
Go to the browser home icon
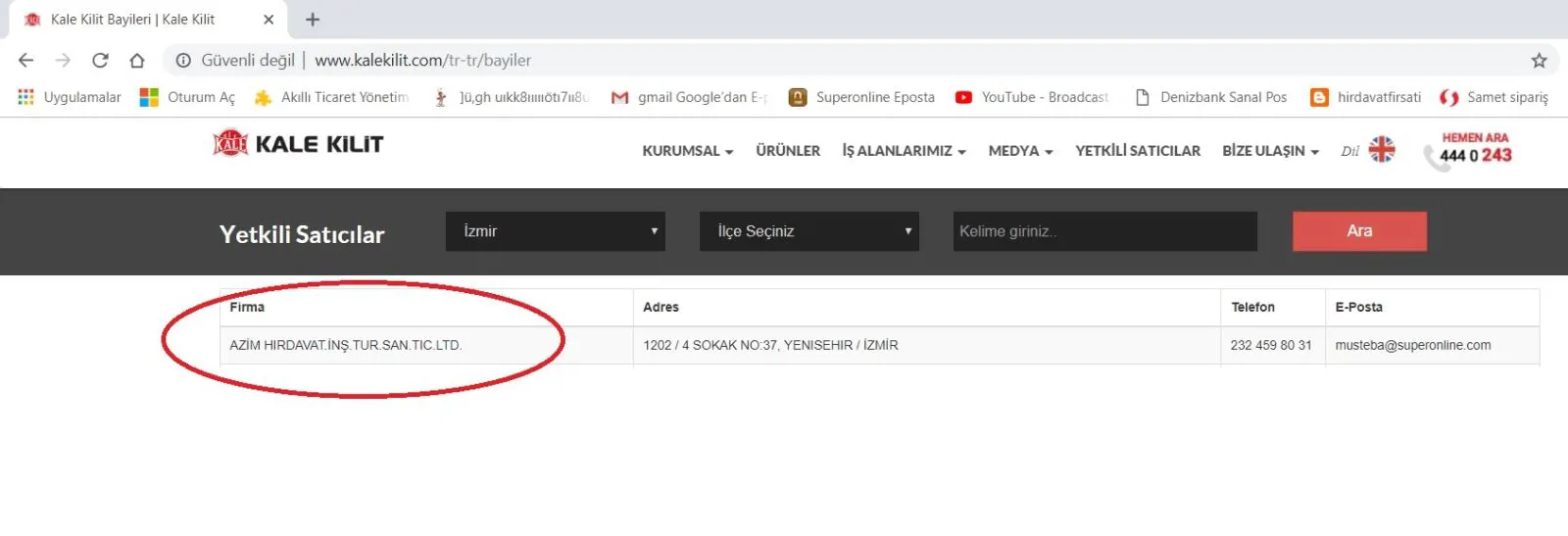(x=137, y=60)
